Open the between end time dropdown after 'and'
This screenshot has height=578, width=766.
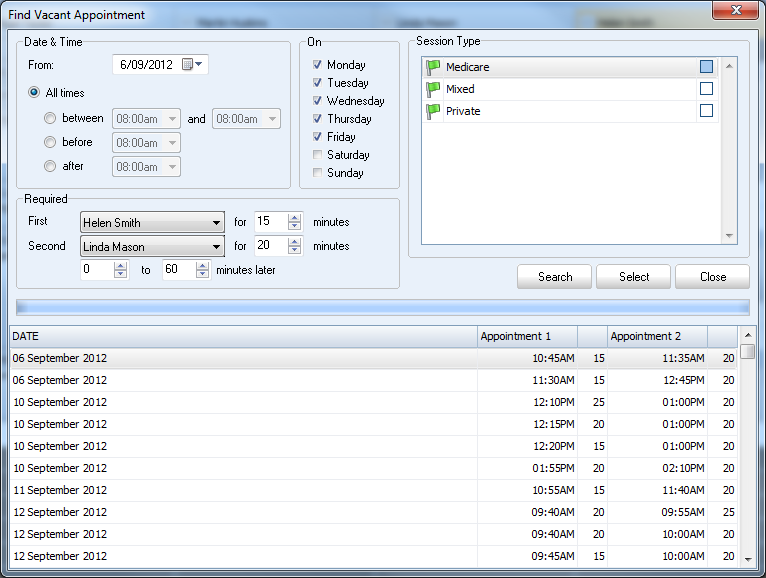pyautogui.click(x=272, y=119)
